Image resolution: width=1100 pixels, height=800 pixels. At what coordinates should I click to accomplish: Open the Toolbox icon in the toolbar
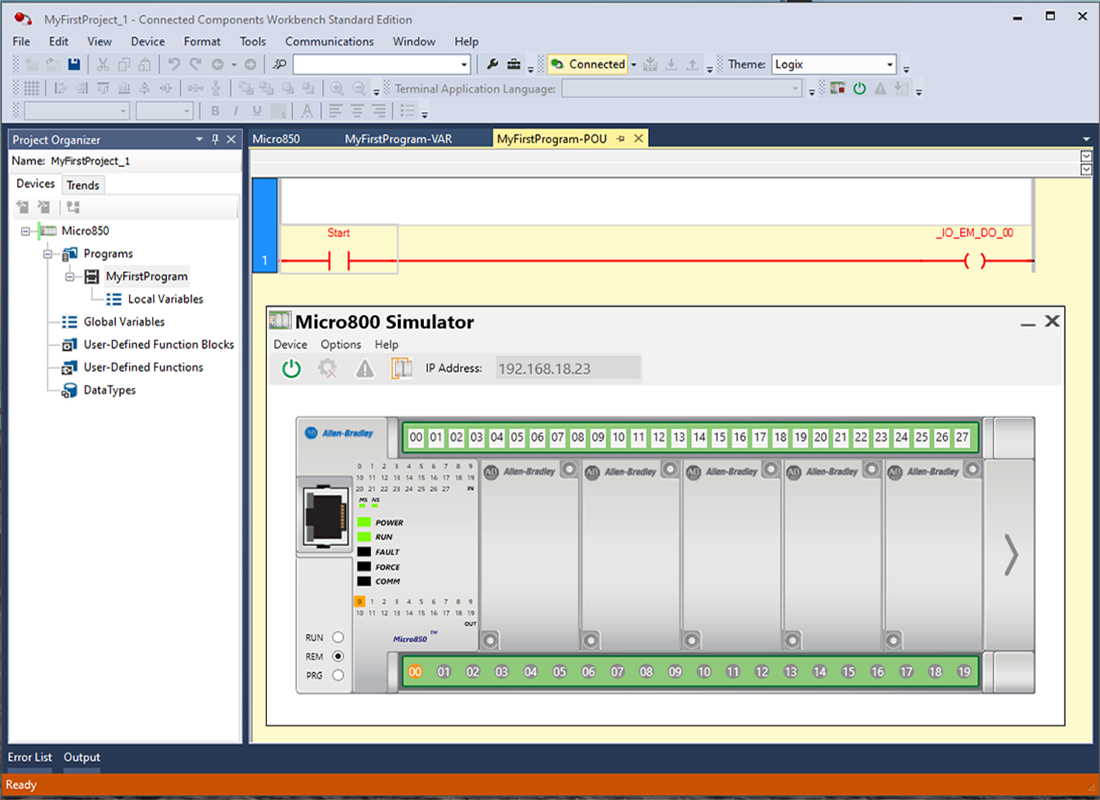(x=514, y=65)
